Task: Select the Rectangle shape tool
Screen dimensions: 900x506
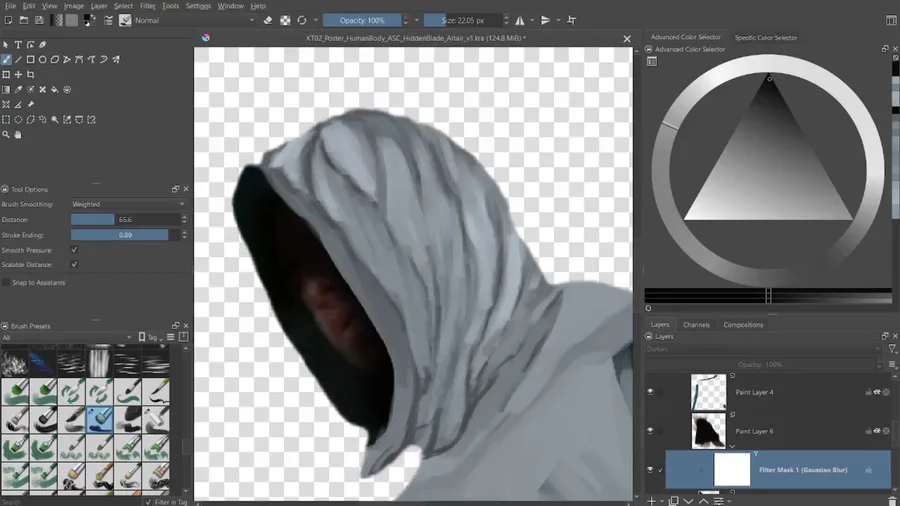Action: point(30,59)
